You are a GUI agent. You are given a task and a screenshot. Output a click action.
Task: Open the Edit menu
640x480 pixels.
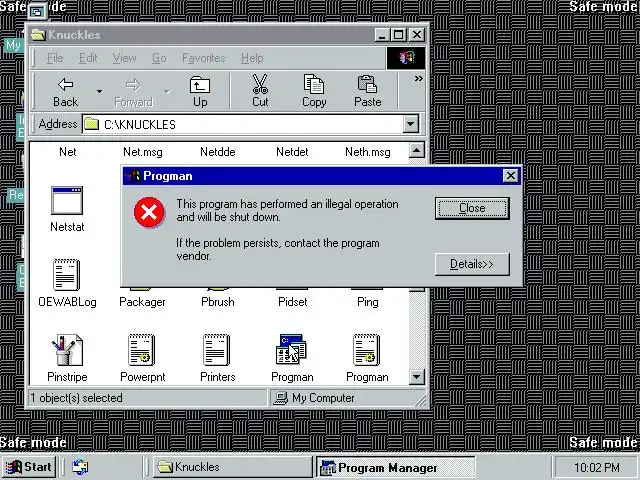click(x=88, y=58)
